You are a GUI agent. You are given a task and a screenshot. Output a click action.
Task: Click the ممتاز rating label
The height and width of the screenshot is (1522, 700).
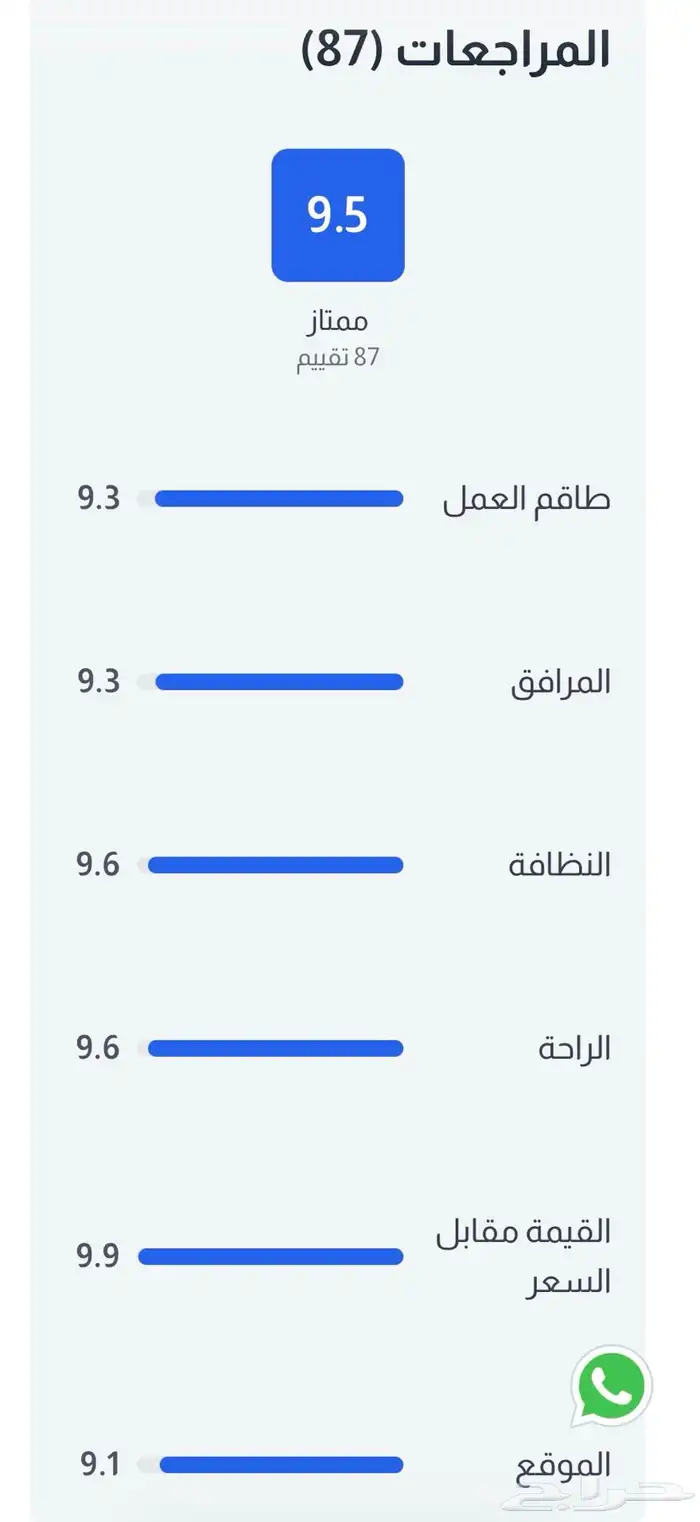click(338, 321)
